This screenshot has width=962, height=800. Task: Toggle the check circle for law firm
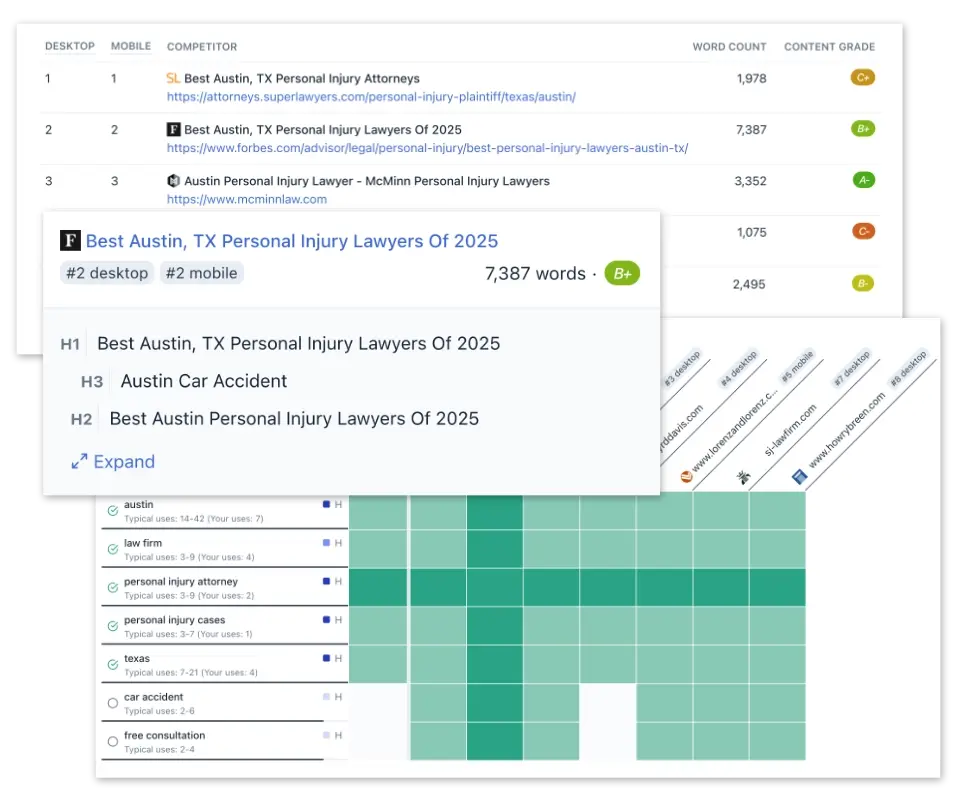(113, 550)
